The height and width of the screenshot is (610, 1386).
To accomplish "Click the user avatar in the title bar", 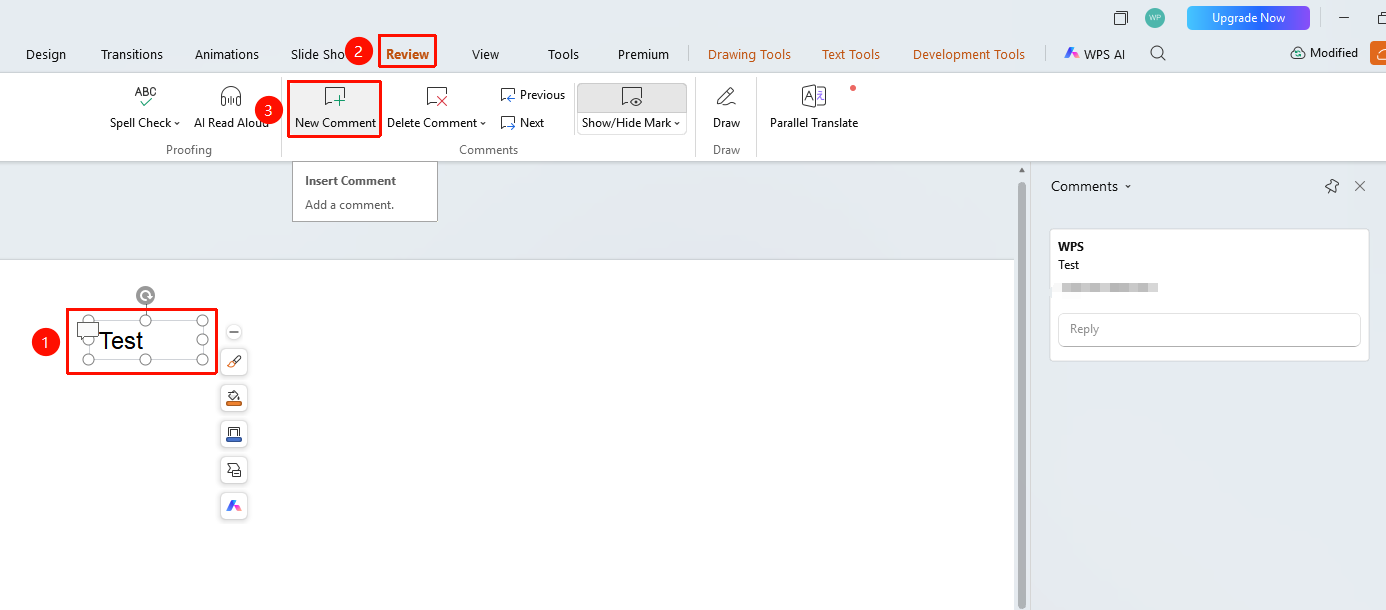I will pyautogui.click(x=1155, y=18).
